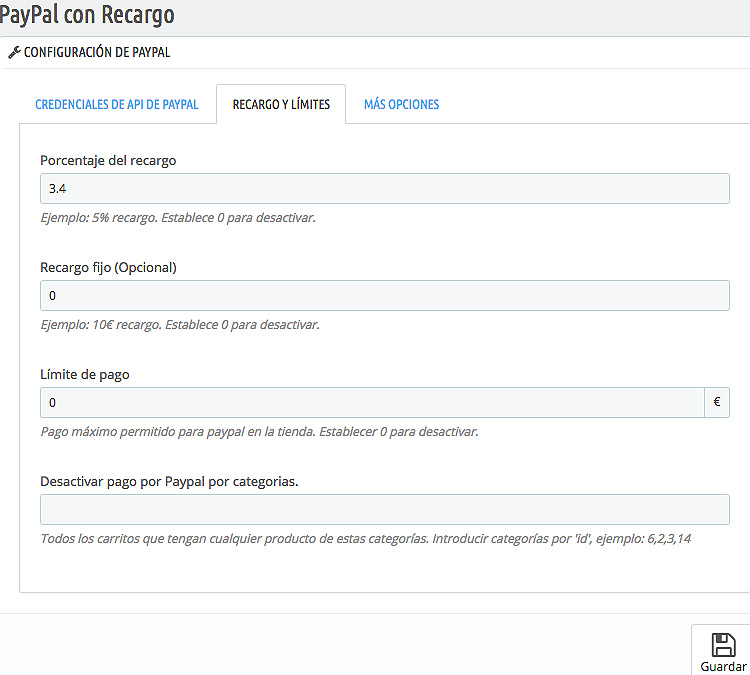The width and height of the screenshot is (750, 675).
Task: Select the Límite de pago input box
Action: coord(372,402)
